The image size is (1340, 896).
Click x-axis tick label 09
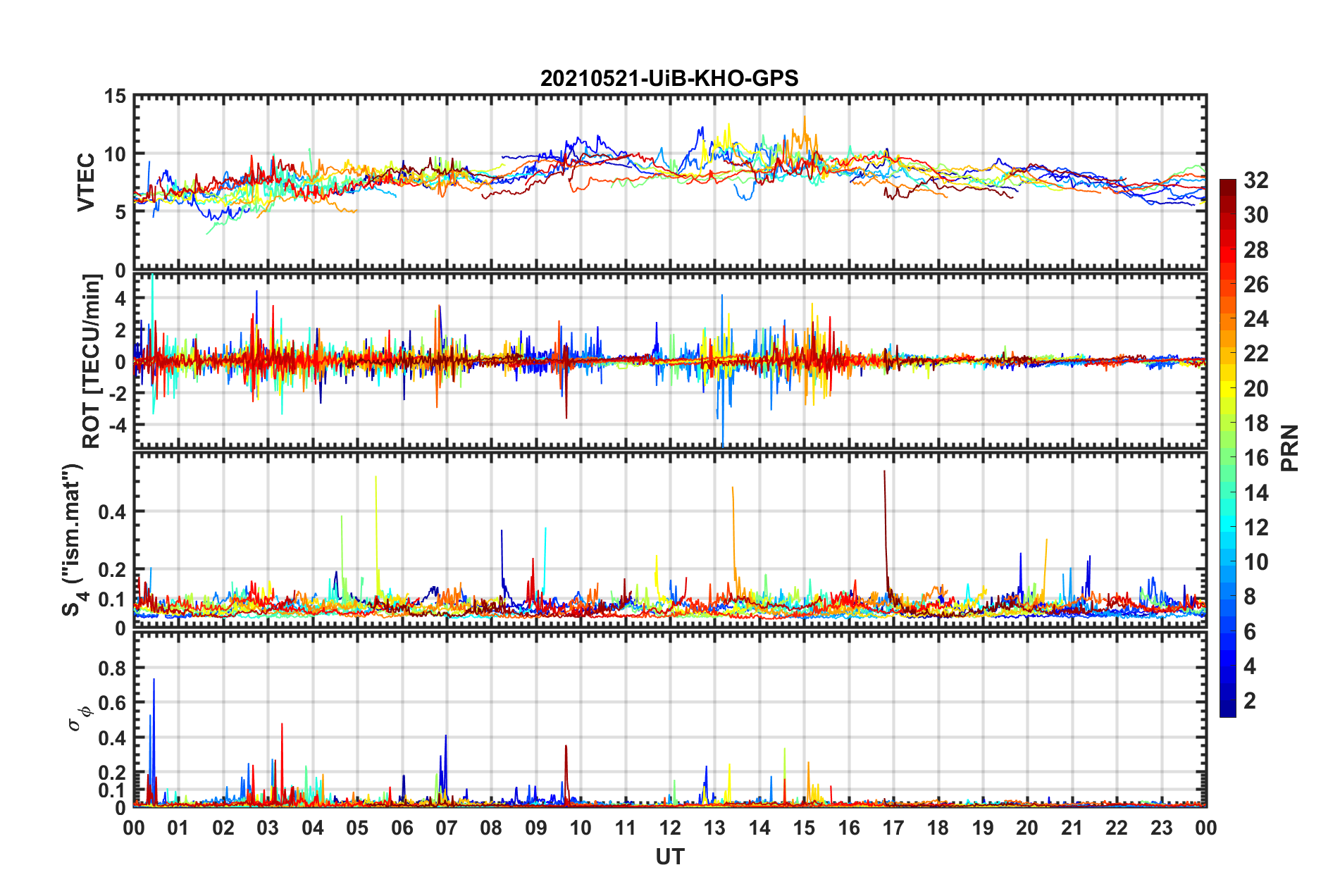coord(535,828)
